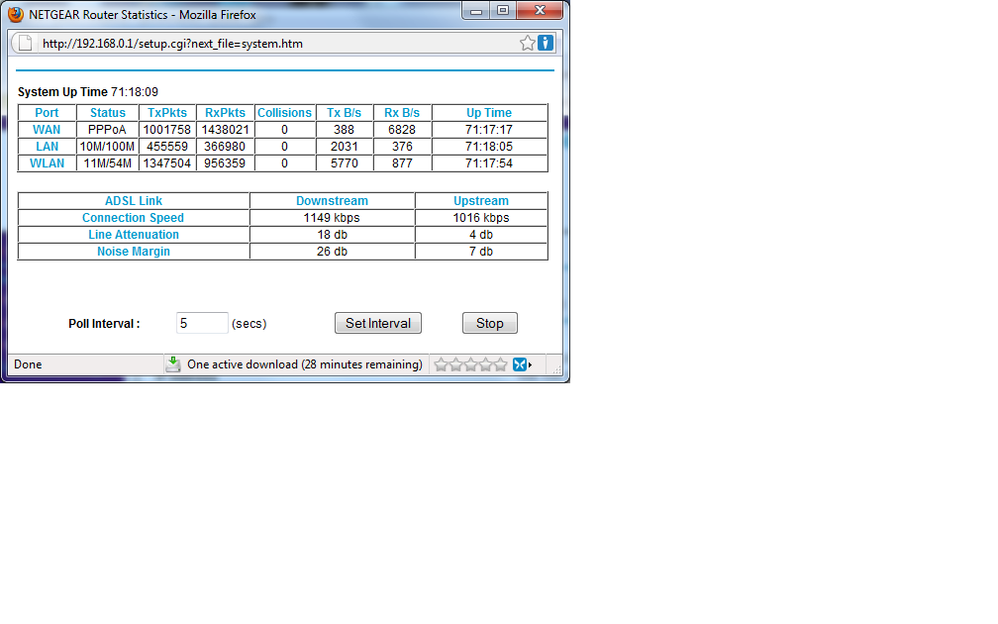The image size is (998, 624).
Task: Maximize the Firefox window
Action: click(x=502, y=11)
